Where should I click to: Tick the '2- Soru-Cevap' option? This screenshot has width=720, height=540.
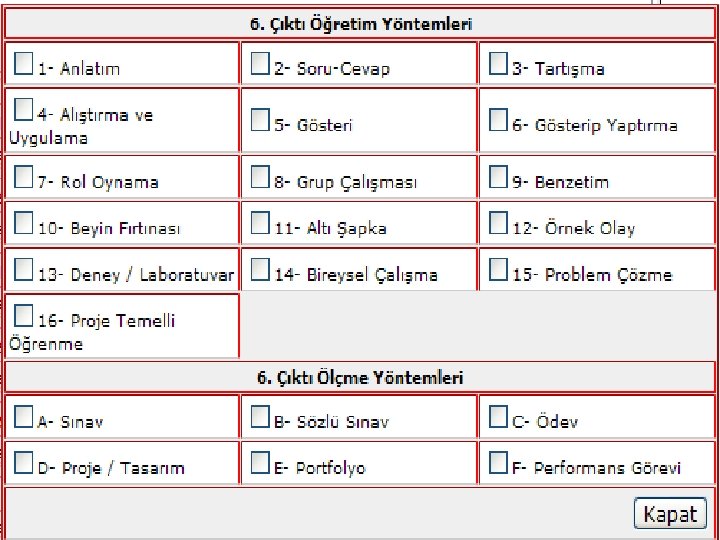[260, 65]
